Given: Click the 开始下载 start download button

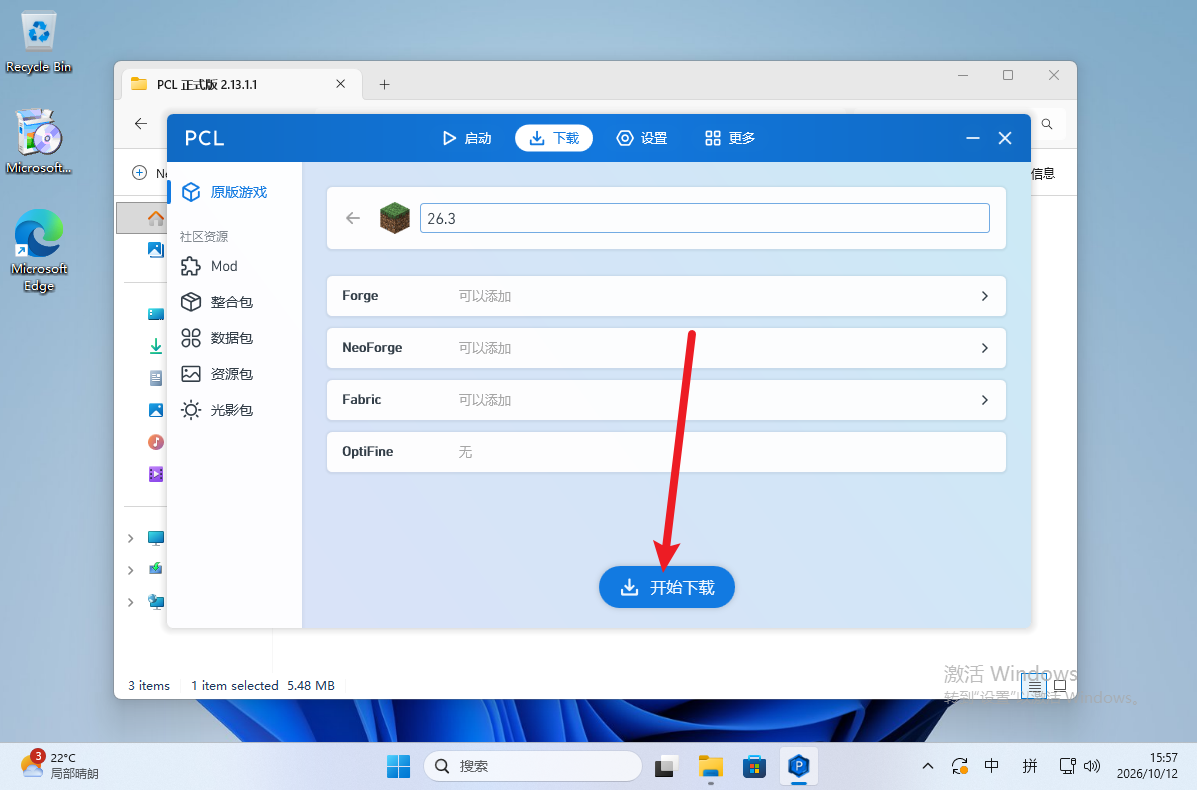Looking at the screenshot, I should click(x=667, y=587).
